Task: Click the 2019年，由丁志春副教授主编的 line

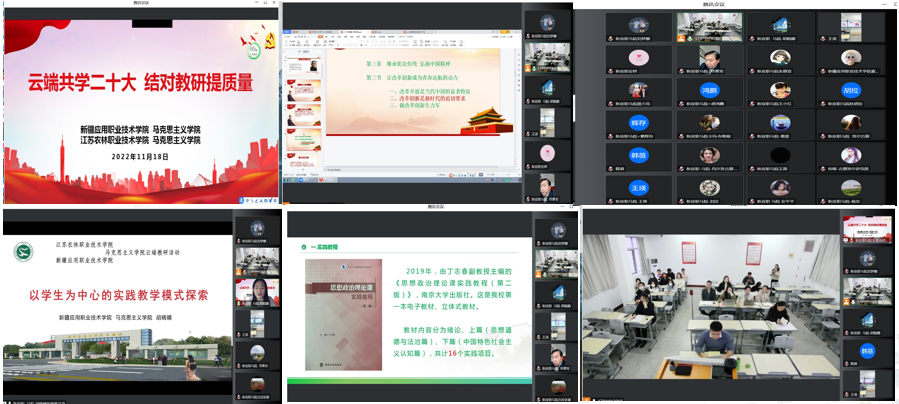Action: (459, 270)
